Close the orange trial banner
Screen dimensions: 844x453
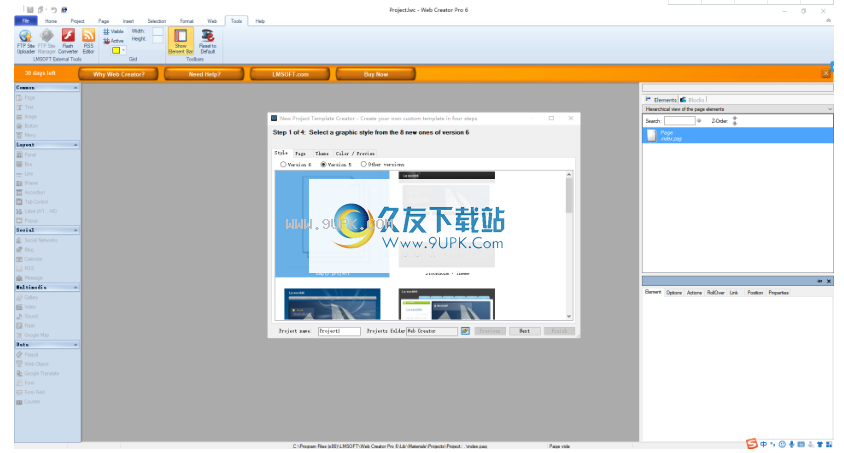(x=826, y=73)
